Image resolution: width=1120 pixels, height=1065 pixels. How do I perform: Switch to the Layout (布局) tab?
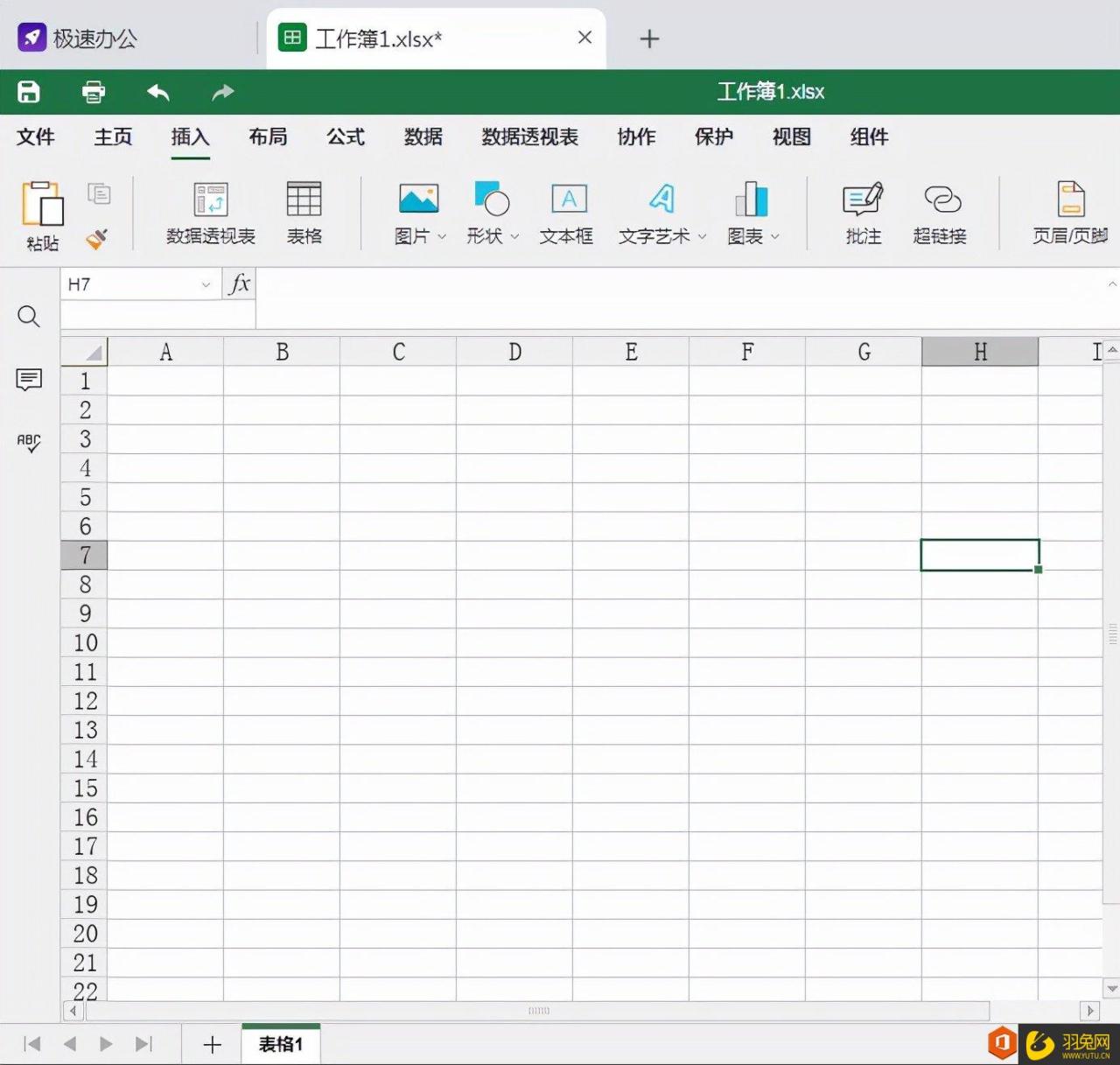tap(268, 137)
